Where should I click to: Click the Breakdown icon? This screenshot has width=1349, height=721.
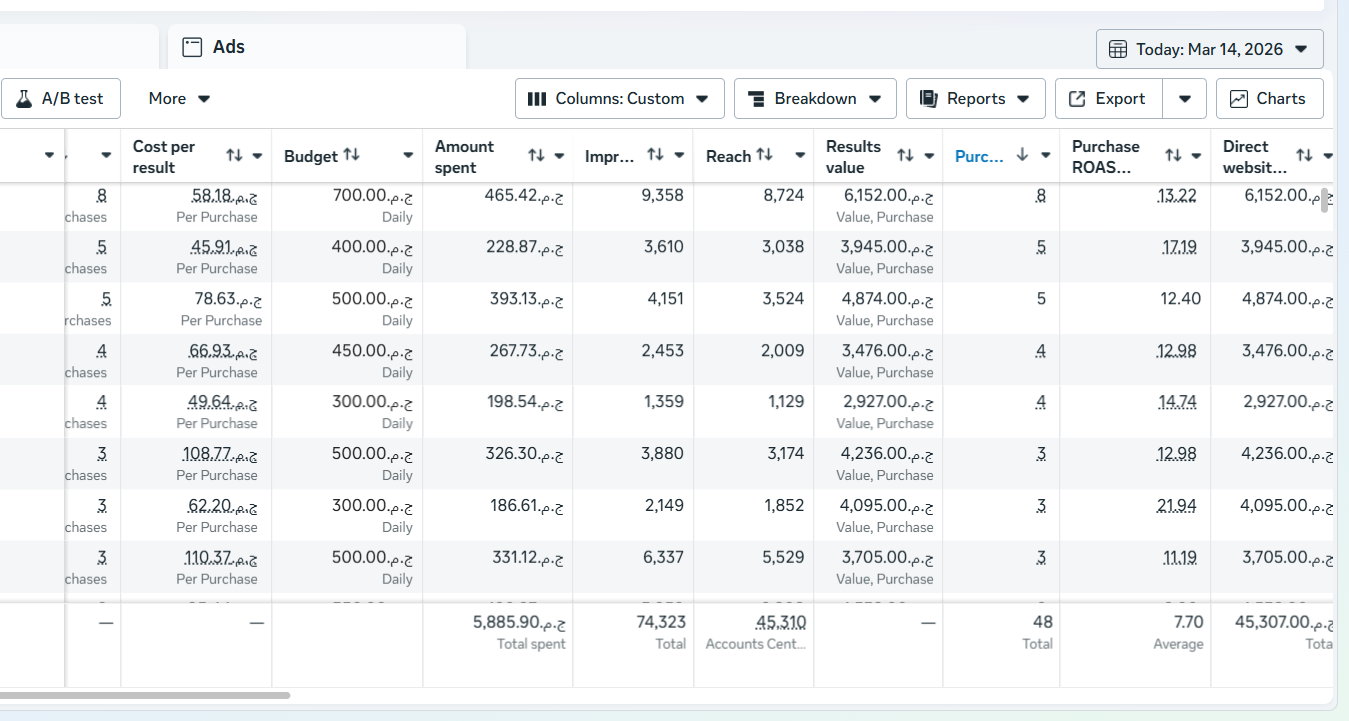point(756,99)
